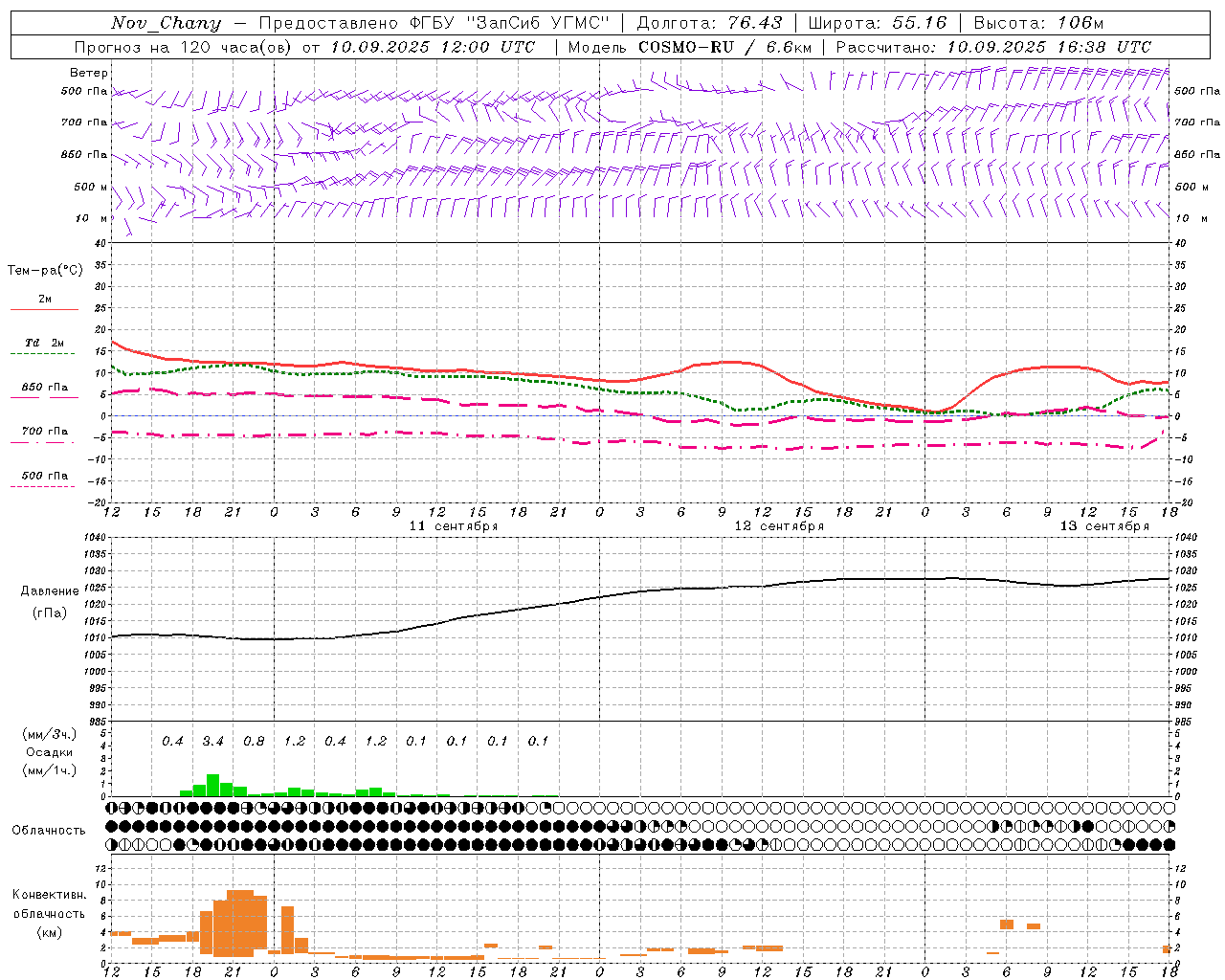Click the "(гПа)" unit under Давление
This screenshot has height=980, width=1225.
(x=50, y=612)
